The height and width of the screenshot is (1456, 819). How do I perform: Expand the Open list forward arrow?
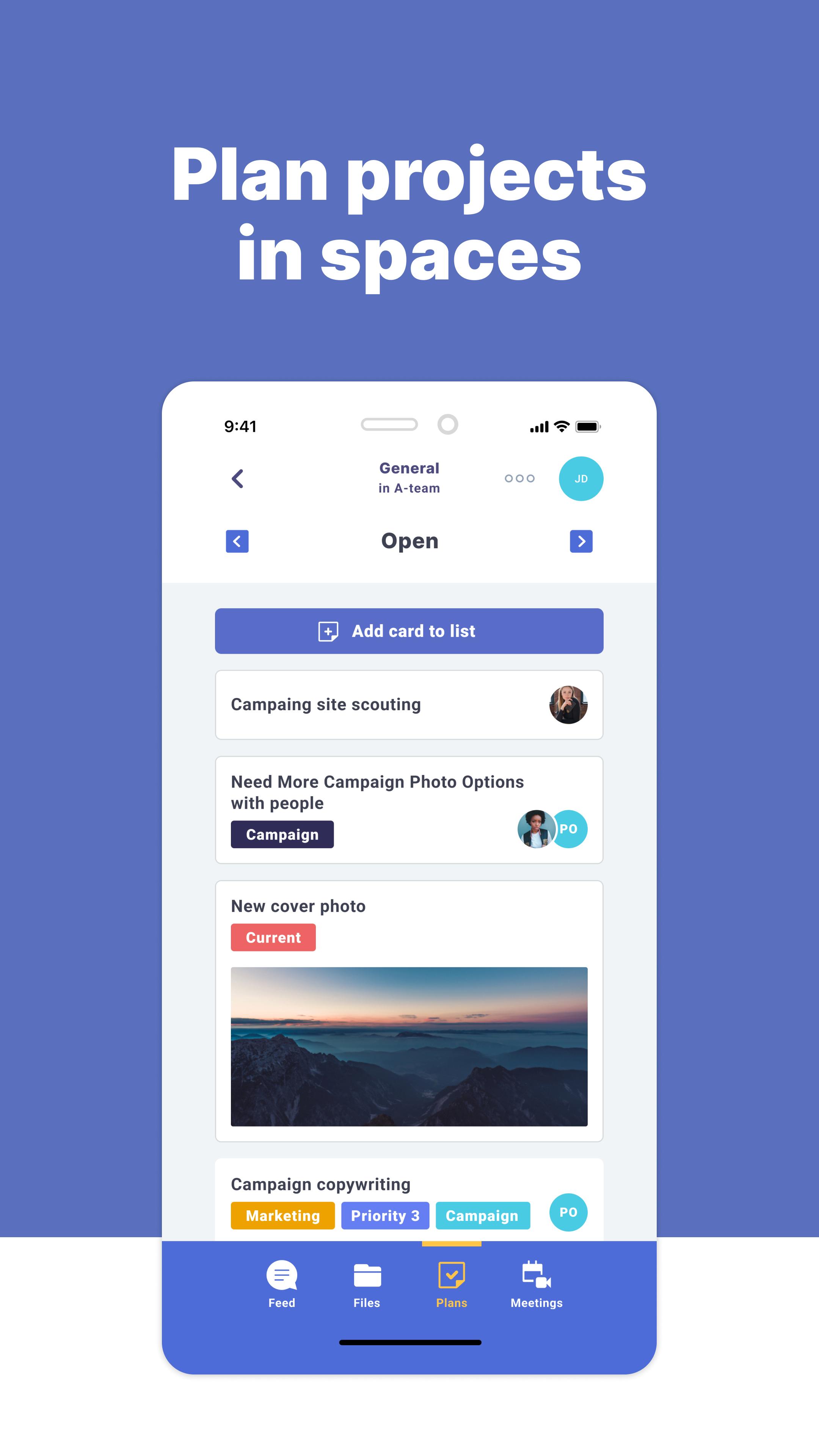point(581,541)
